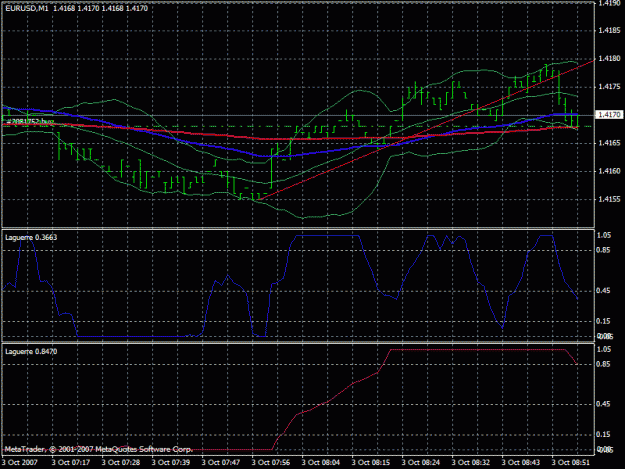Click 0.45 level in Laguerre 0.3663 pane
Viewport: 625px width, 469px height.
click(603, 290)
